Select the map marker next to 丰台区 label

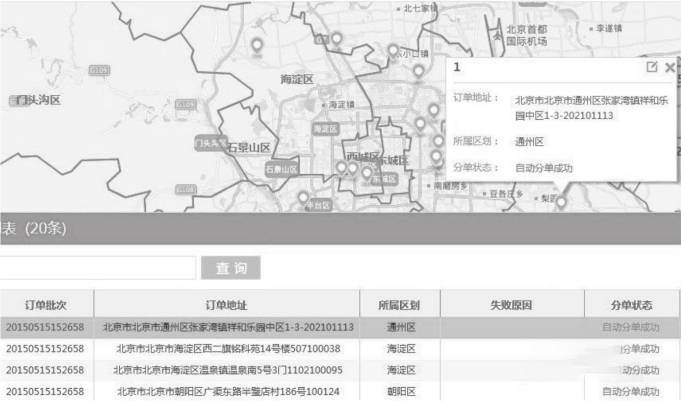(303, 199)
